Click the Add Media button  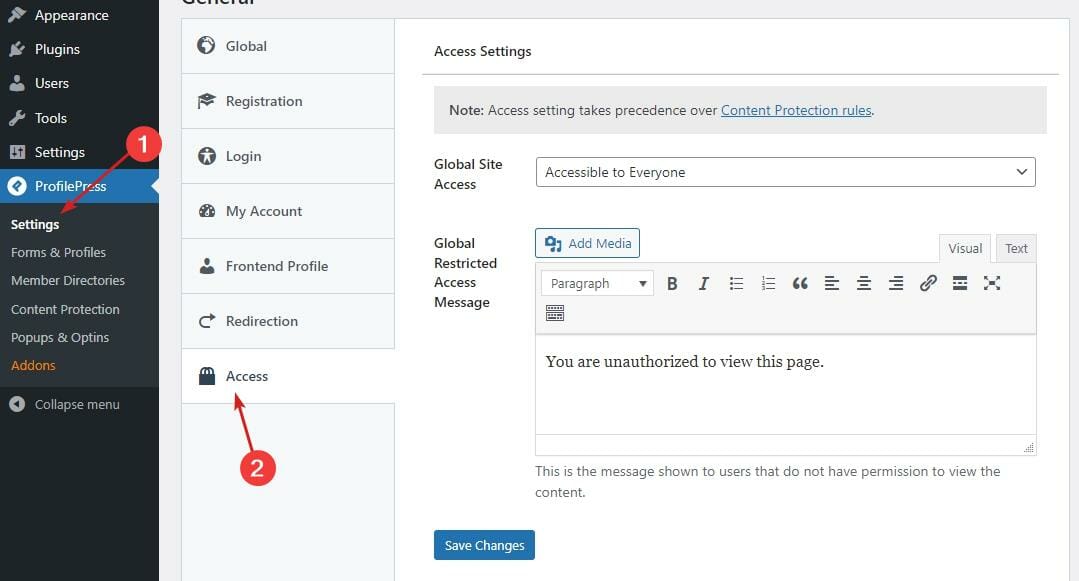tap(587, 243)
